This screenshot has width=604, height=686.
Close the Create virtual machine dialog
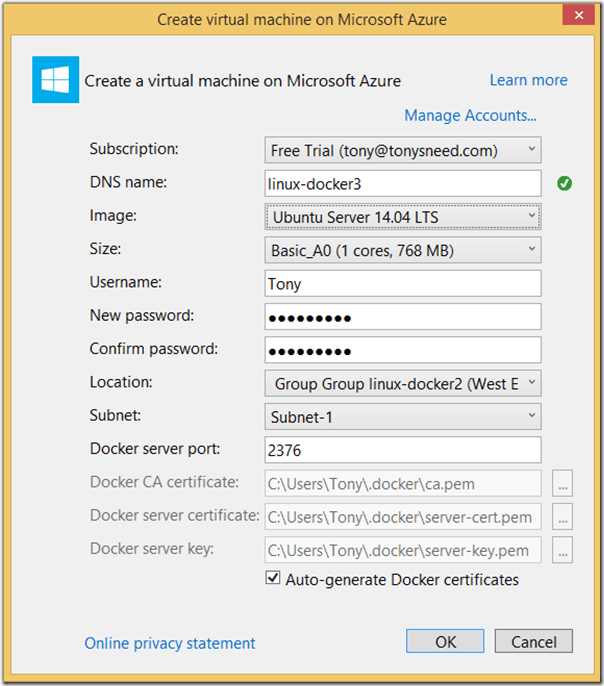(x=579, y=15)
